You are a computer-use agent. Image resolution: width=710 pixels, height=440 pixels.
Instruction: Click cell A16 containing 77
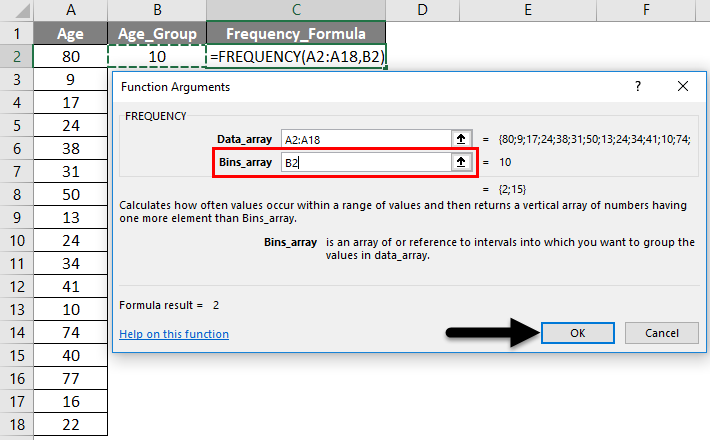pyautogui.click(x=71, y=378)
